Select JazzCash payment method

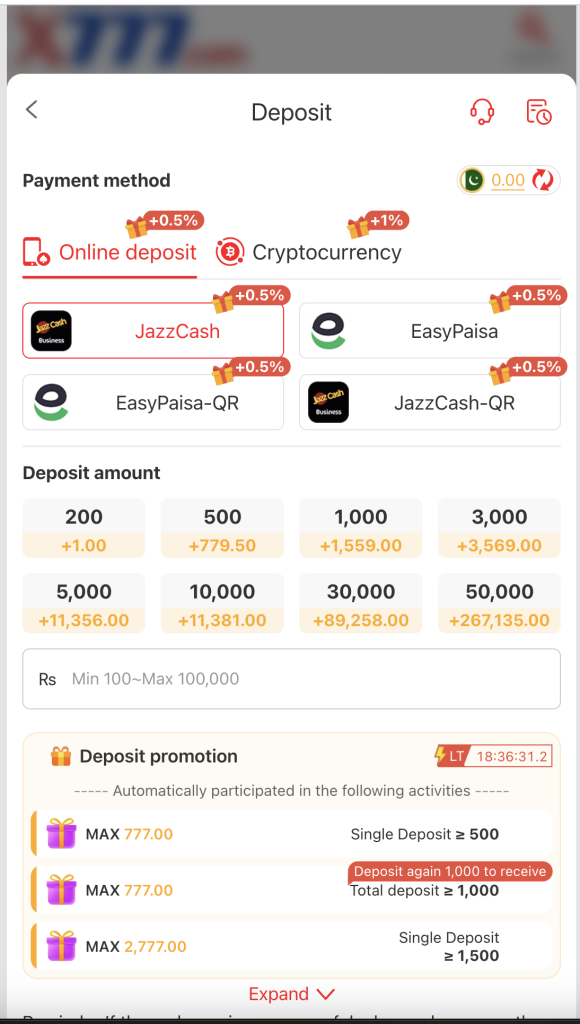153,331
